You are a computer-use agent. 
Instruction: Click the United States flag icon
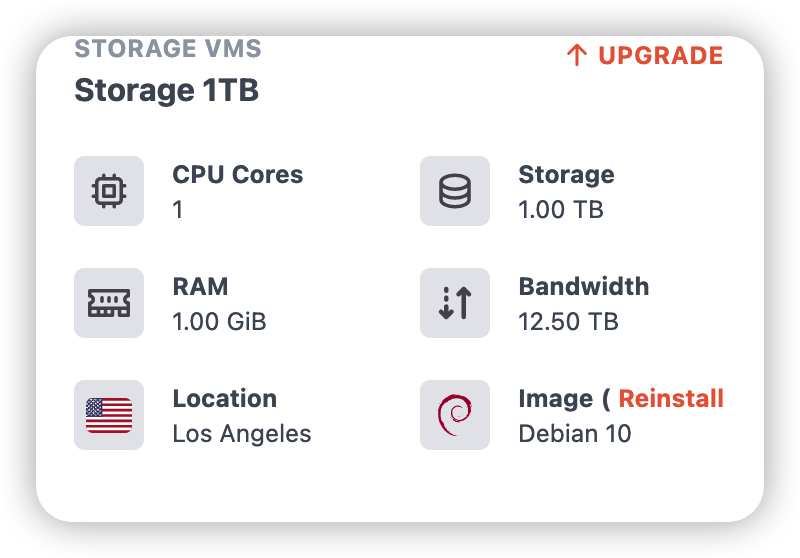pos(109,415)
